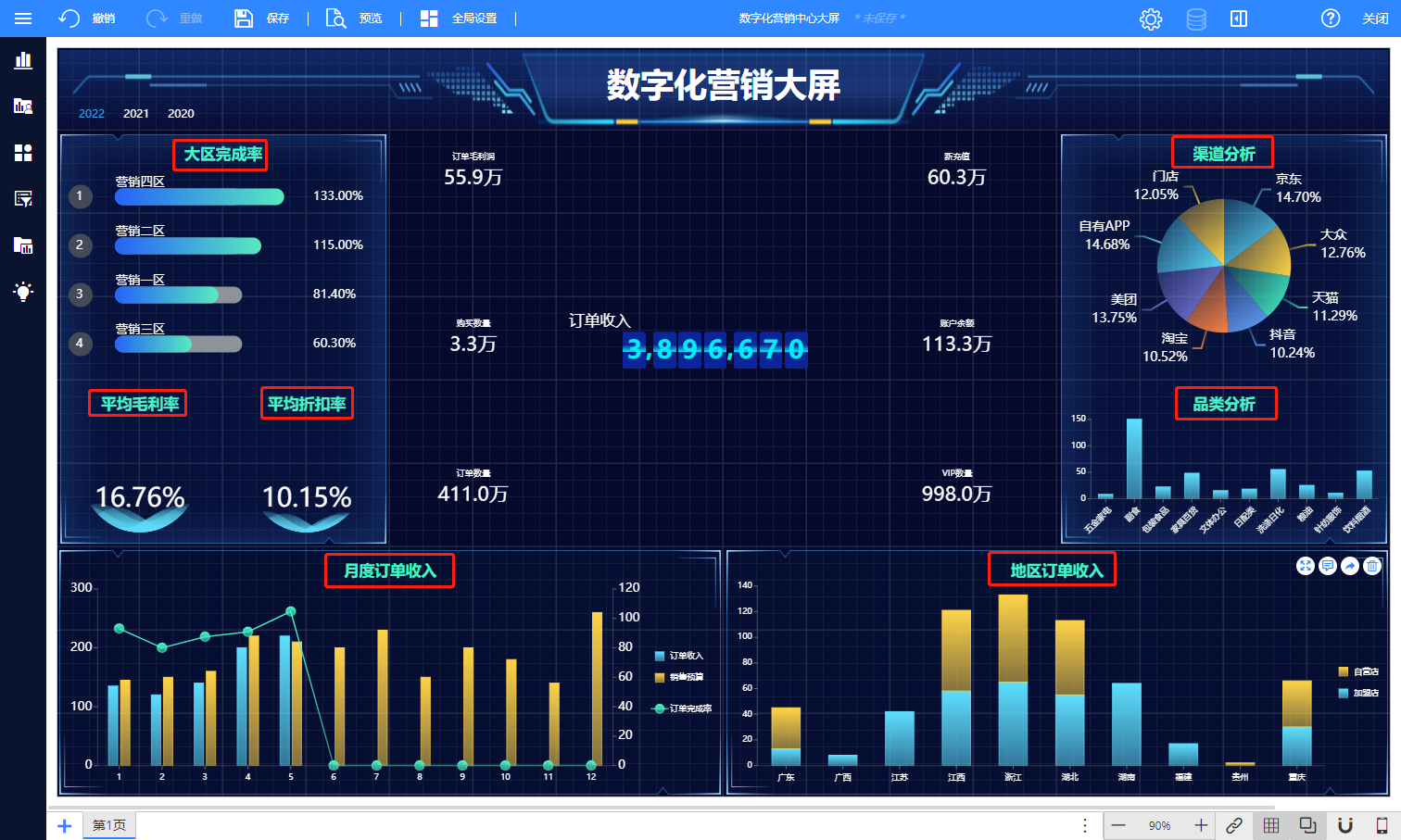Click the zoom in plus button
This screenshot has width=1401, height=840.
[x=1201, y=825]
